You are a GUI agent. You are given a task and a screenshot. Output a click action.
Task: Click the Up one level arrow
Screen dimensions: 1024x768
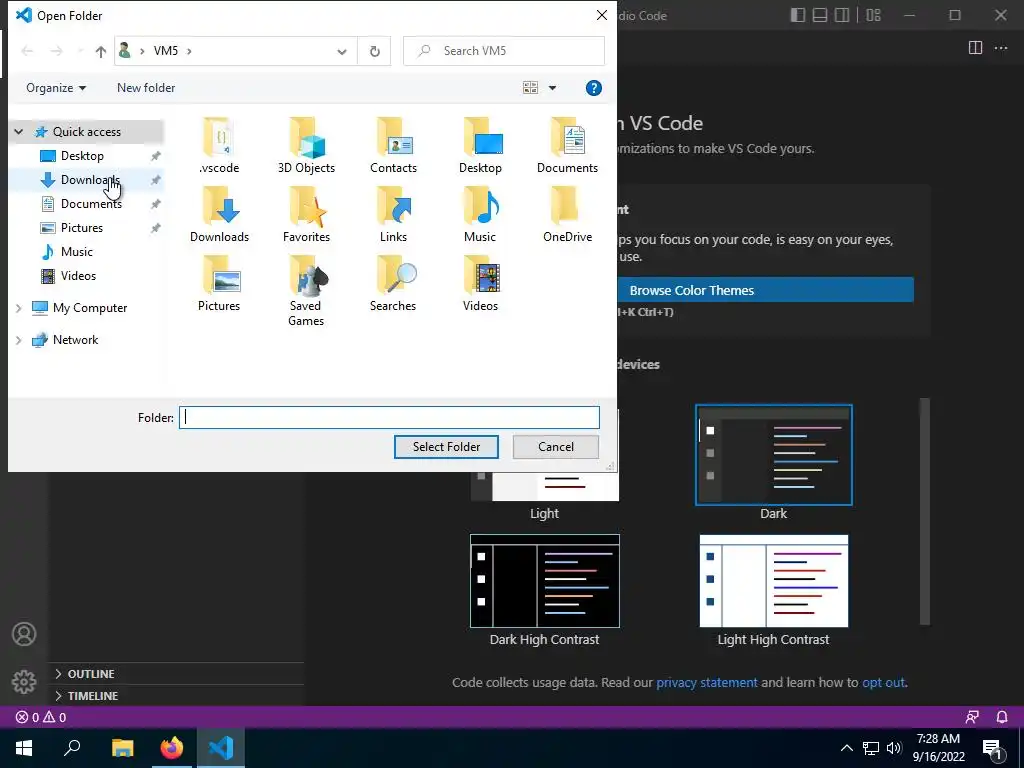click(101, 51)
